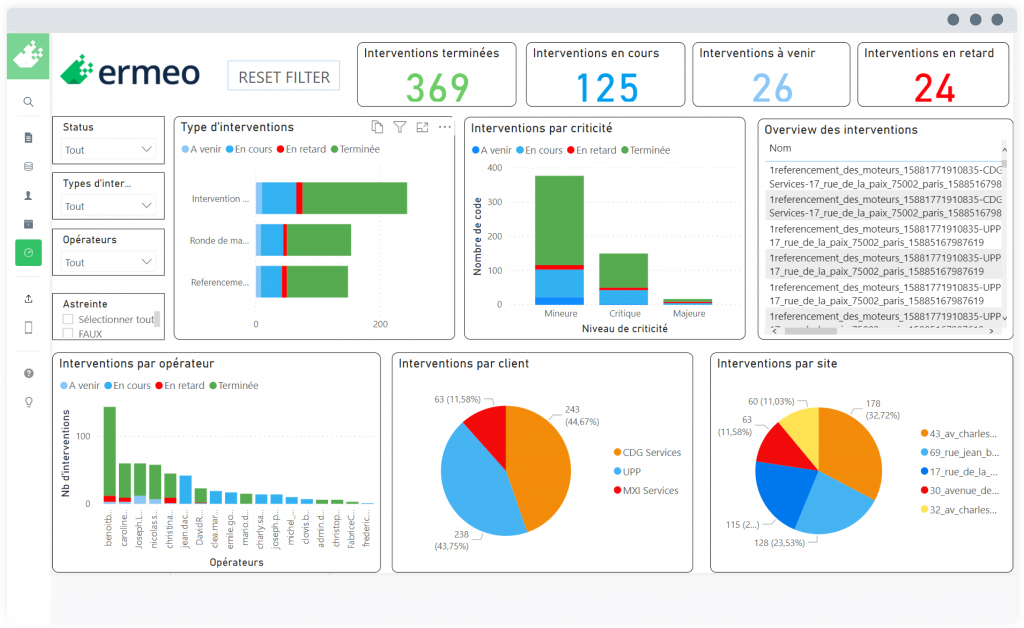Click orange CDG Services slice legend swatch
The image size is (1024, 628).
click(x=615, y=453)
